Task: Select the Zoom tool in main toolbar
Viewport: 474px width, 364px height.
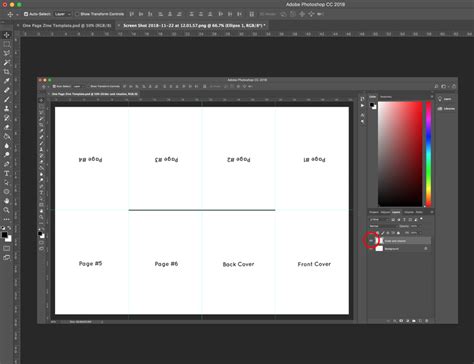Action: [x=6, y=210]
